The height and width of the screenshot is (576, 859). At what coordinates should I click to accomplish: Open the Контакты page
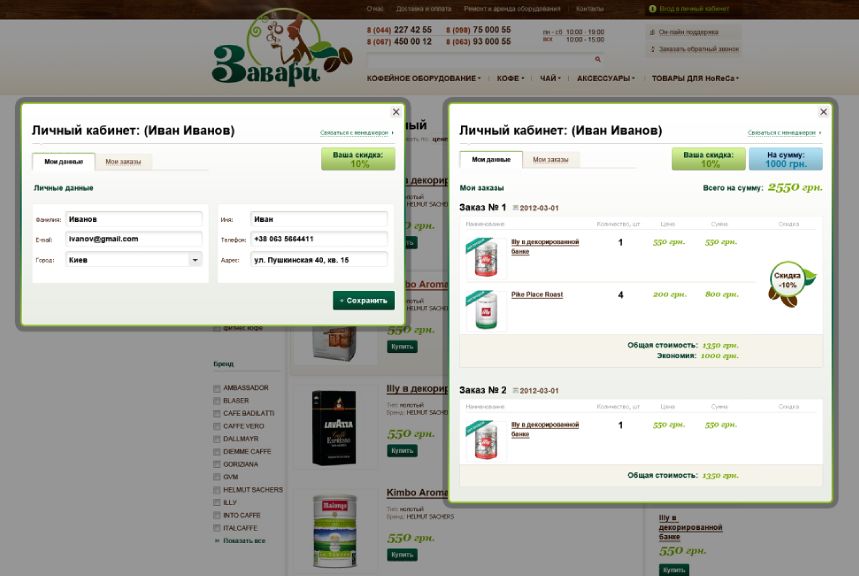589,9
